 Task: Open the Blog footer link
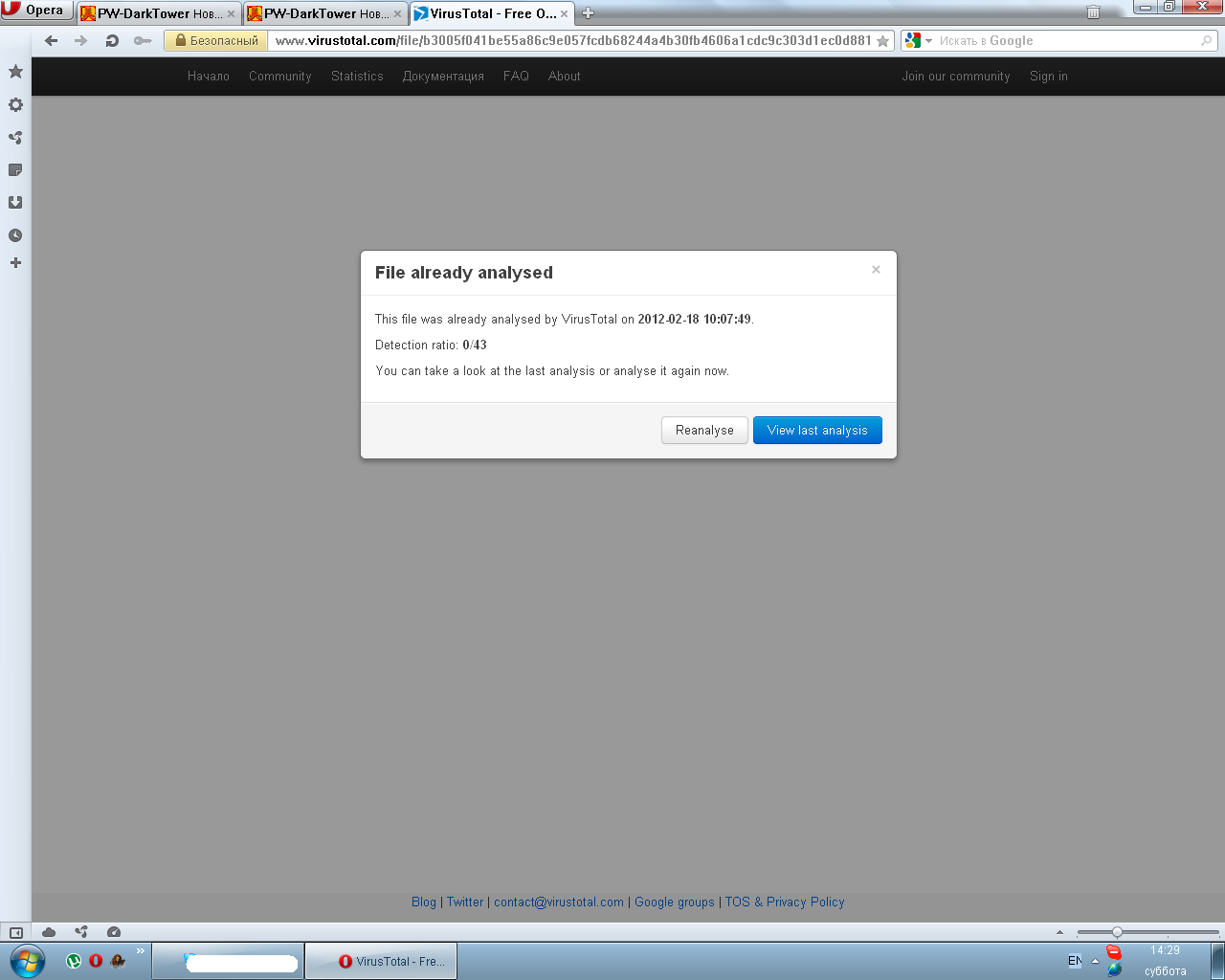424,902
